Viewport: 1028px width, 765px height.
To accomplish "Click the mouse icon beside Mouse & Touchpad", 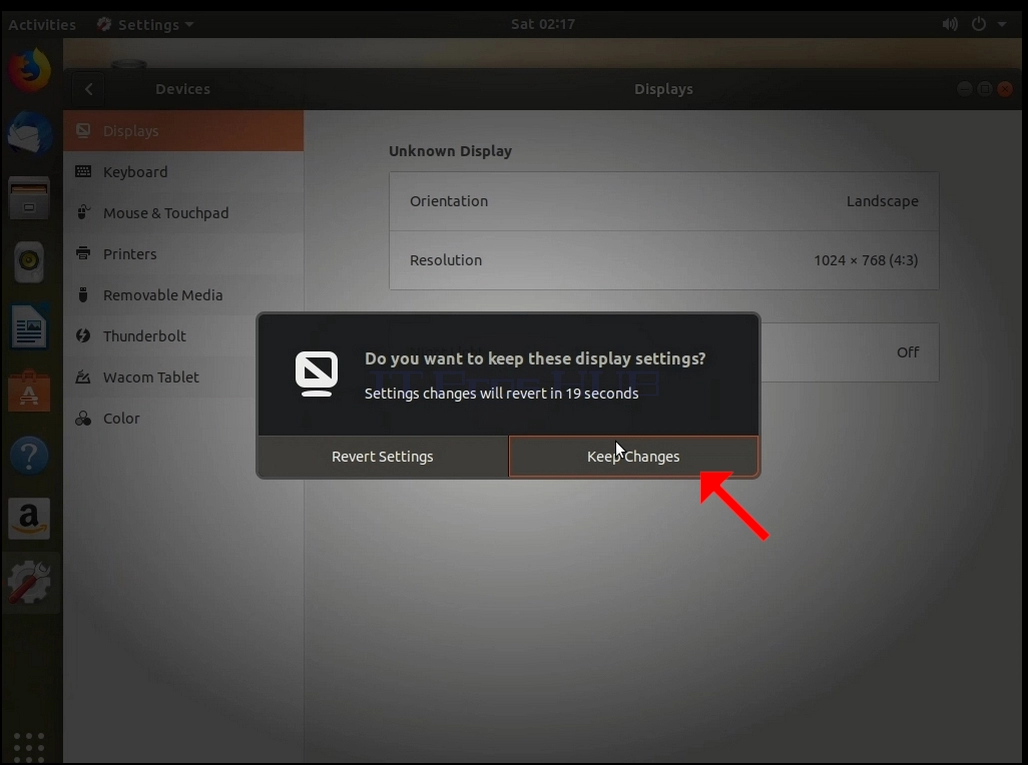I will (83, 212).
